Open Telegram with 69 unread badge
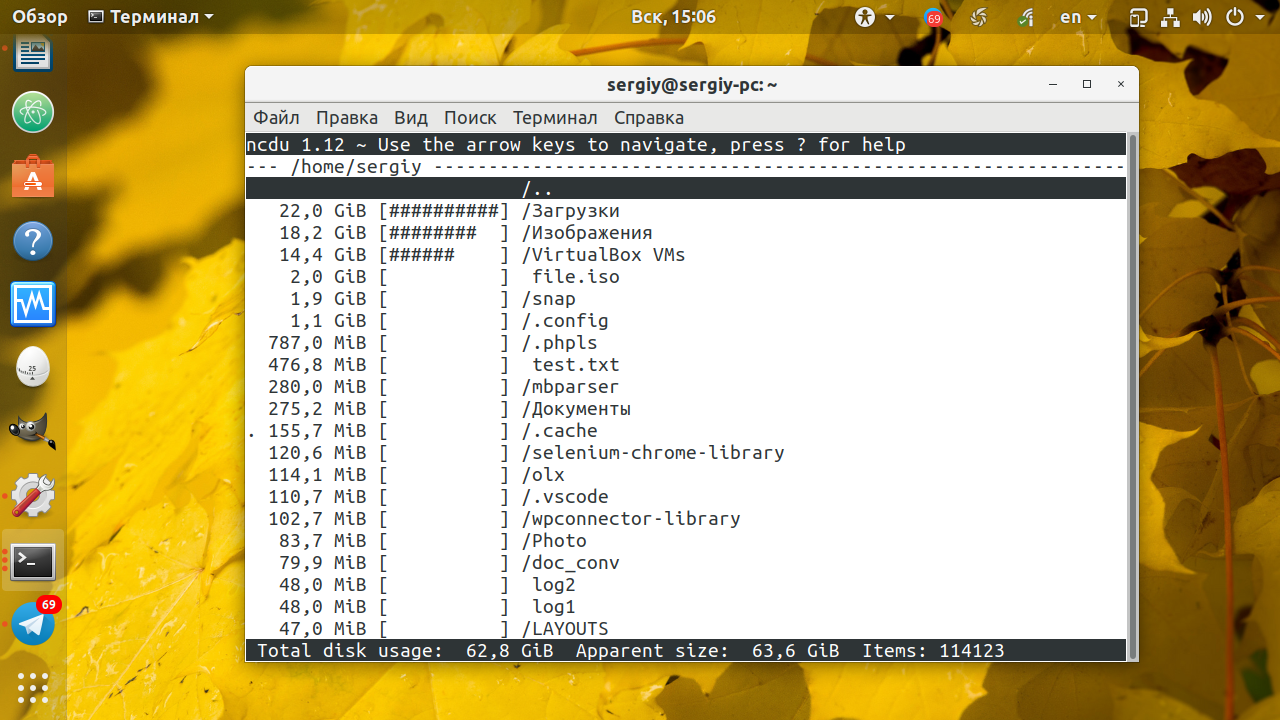 pyautogui.click(x=33, y=623)
